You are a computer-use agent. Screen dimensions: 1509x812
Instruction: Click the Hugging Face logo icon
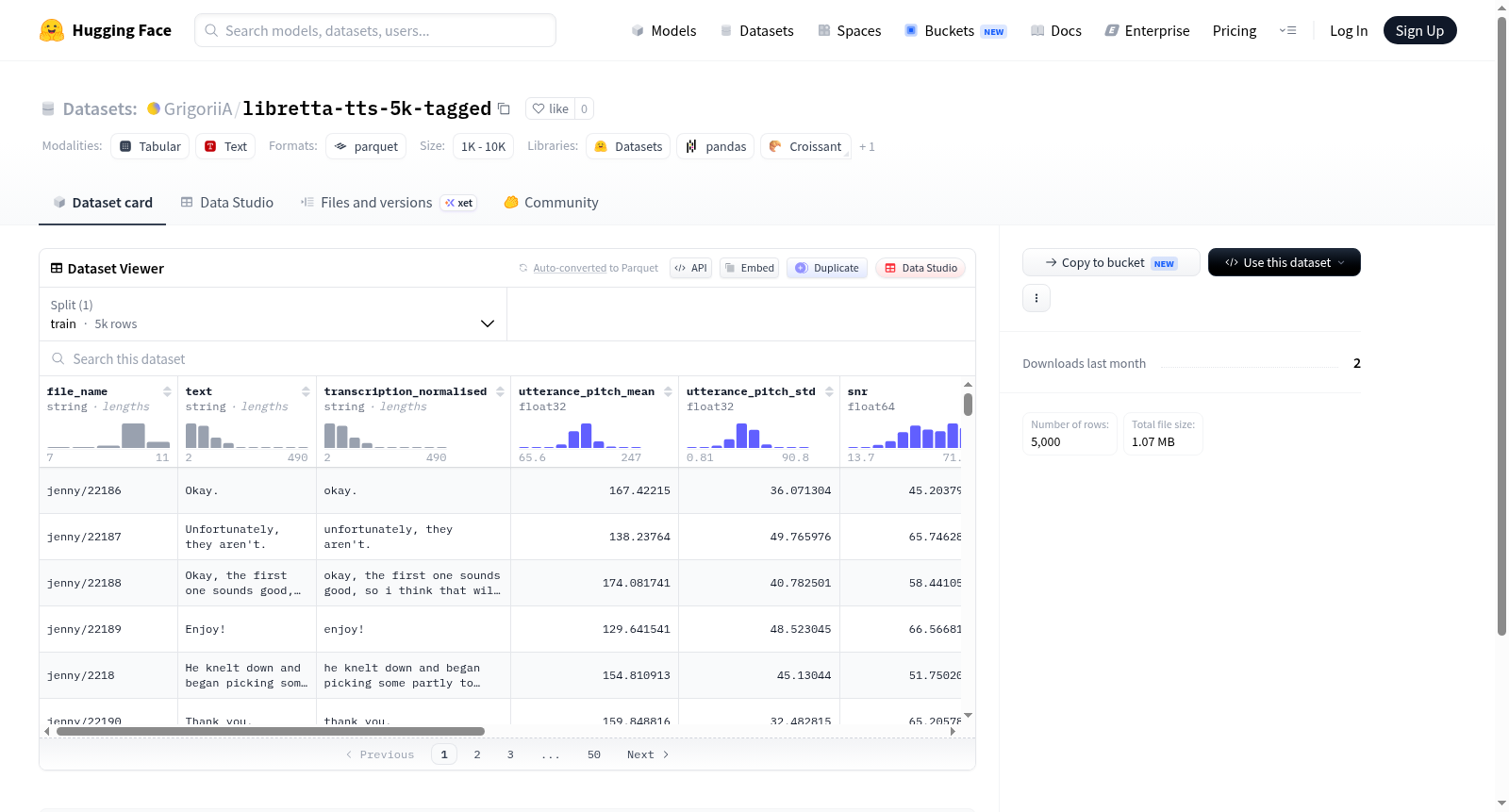[x=52, y=30]
